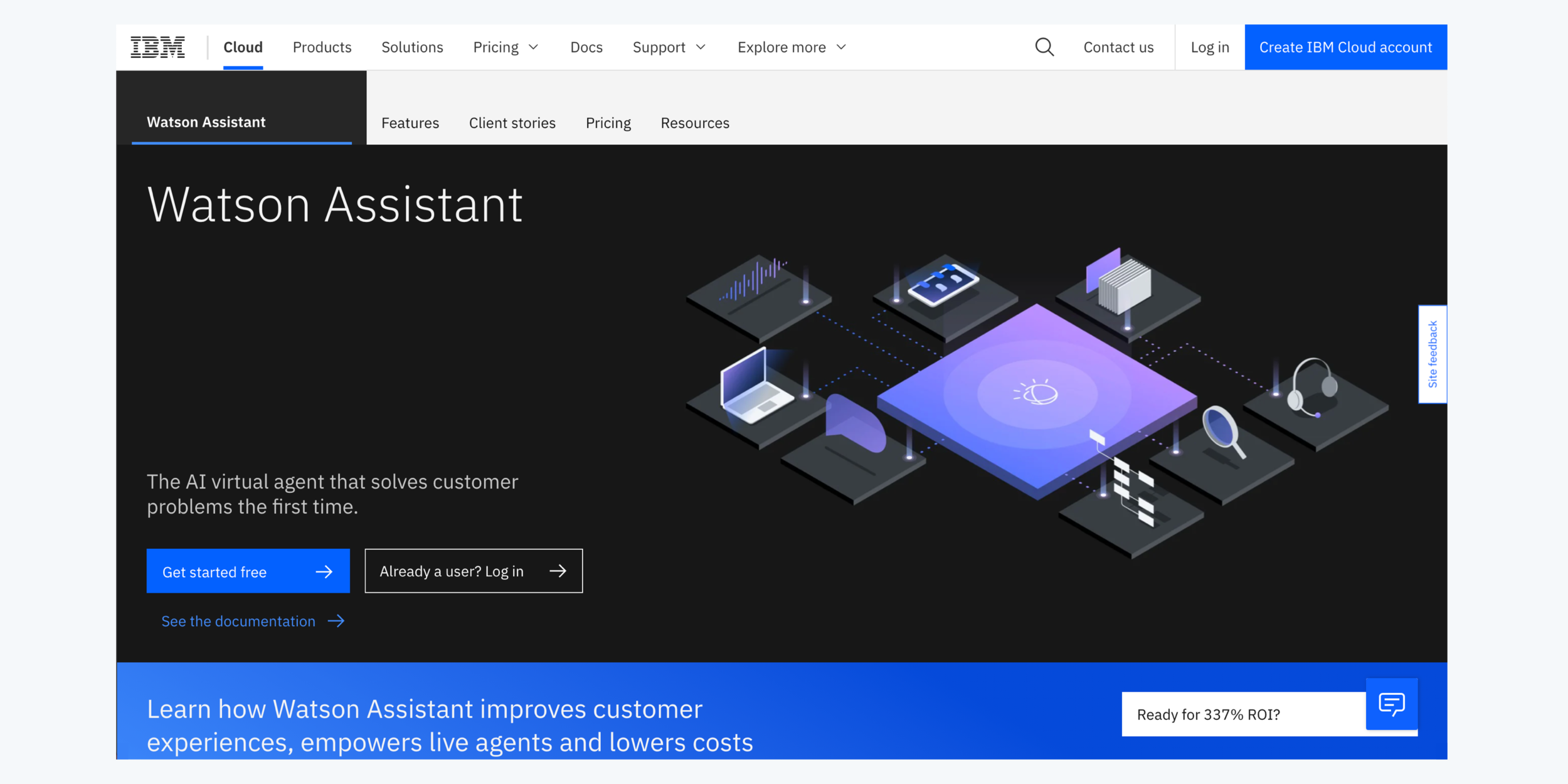Select the Resources tab

(x=694, y=123)
